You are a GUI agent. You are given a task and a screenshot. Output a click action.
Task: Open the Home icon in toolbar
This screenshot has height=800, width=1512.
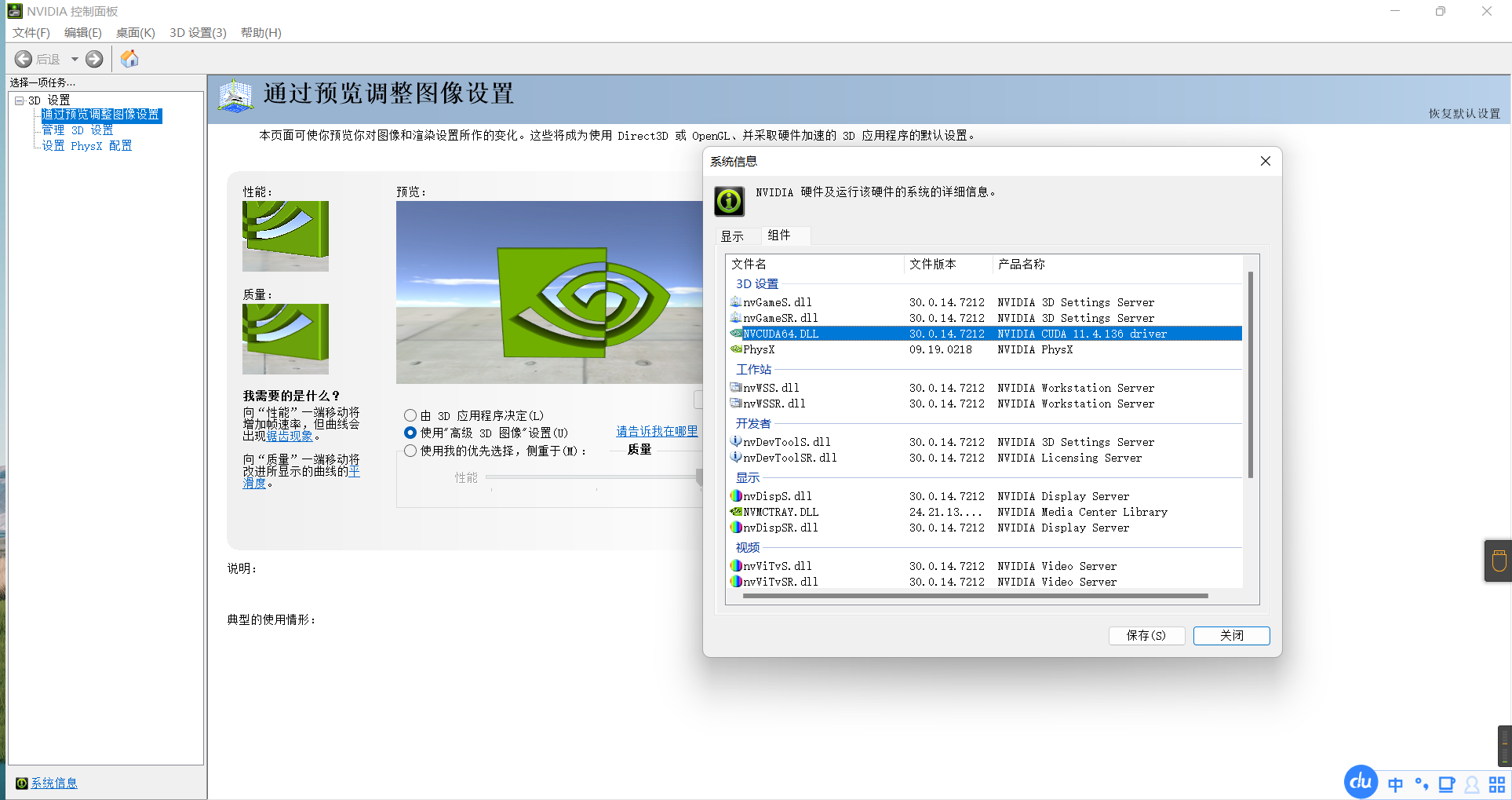(x=129, y=59)
